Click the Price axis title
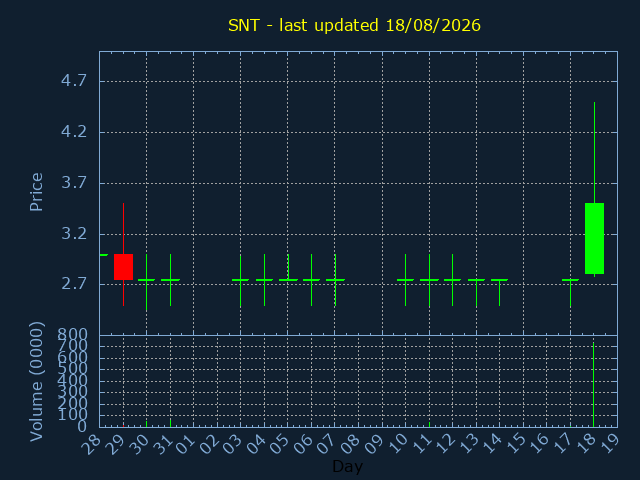This screenshot has width=640, height=480. pos(36,192)
